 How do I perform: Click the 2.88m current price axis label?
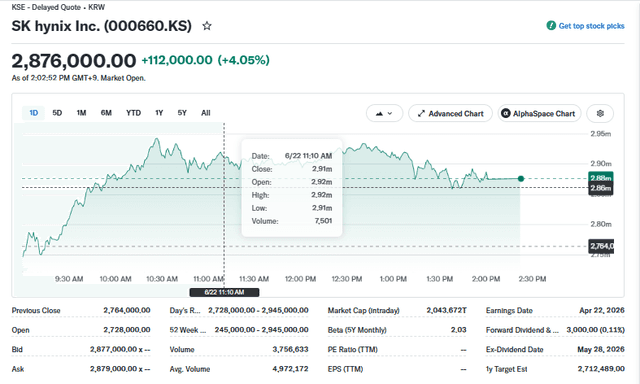(x=600, y=178)
